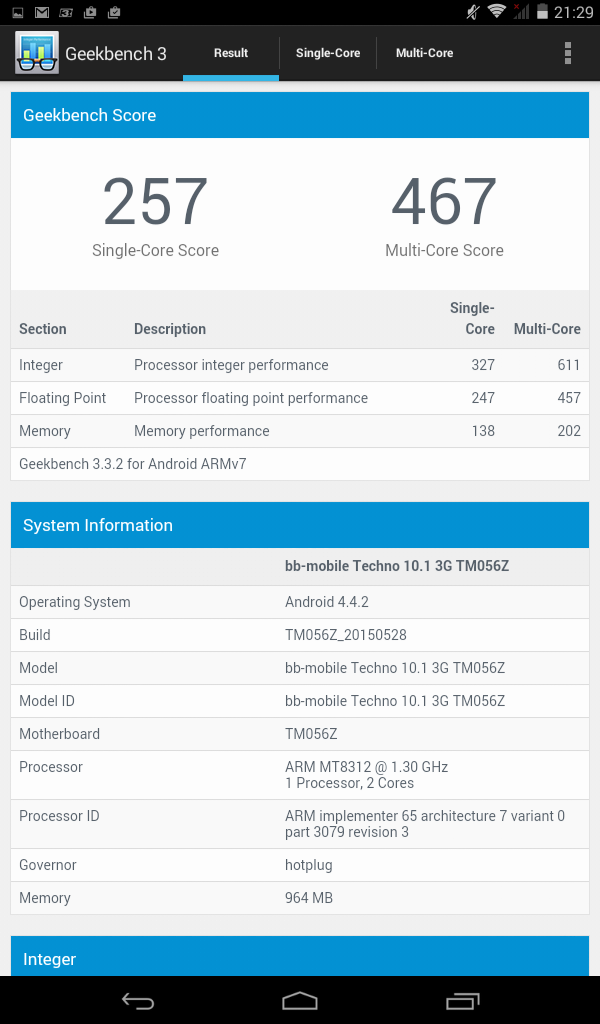The width and height of the screenshot is (600, 1024).
Task: Click the Integer section header at bottom
Action: [x=300, y=956]
